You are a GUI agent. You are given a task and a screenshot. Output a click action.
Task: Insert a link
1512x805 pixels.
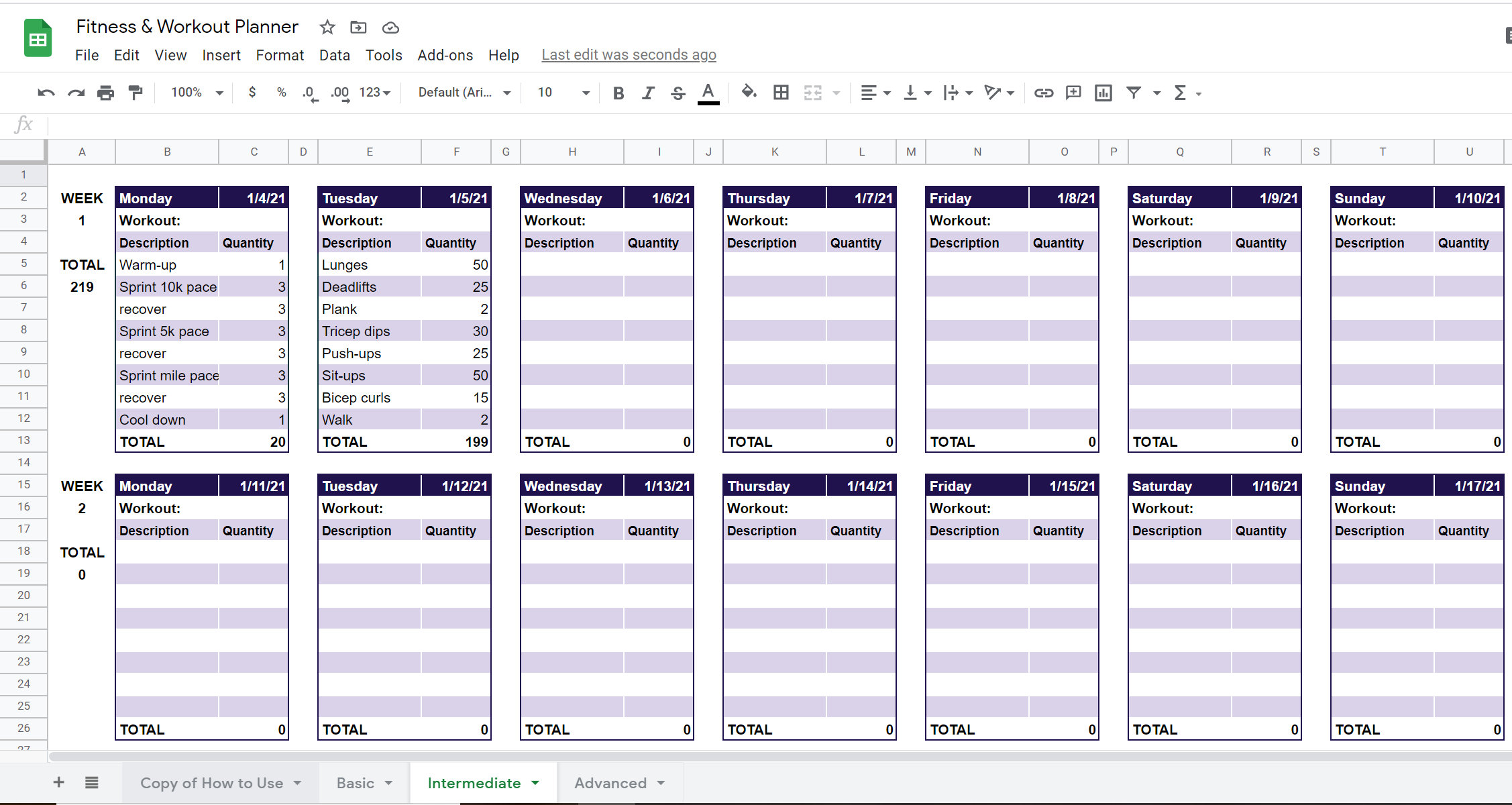tap(1044, 93)
